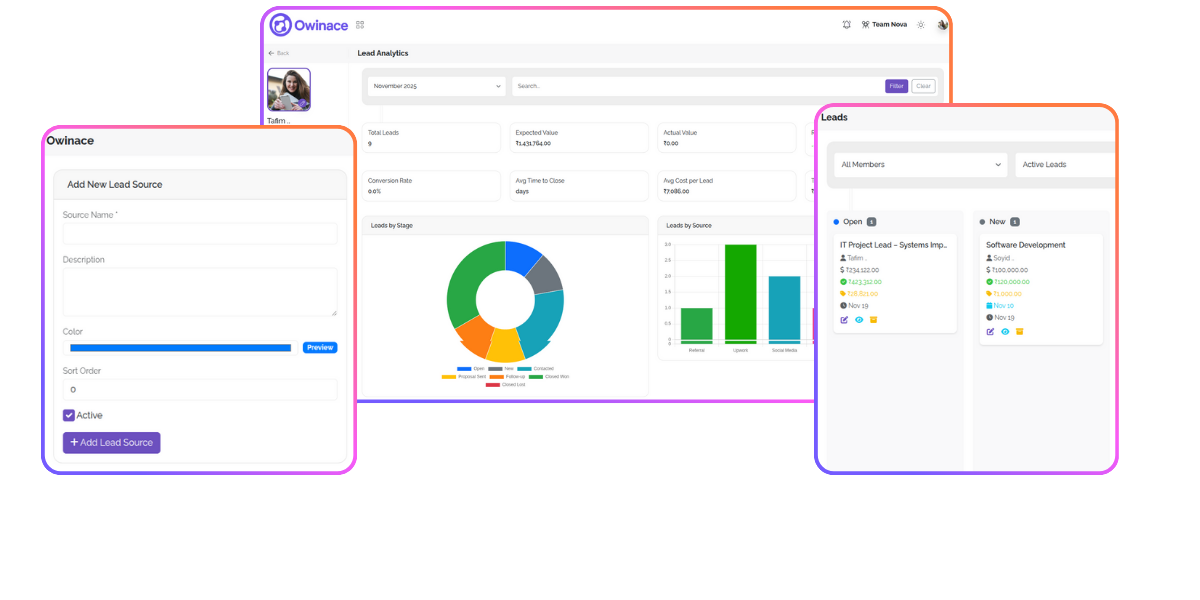Viewport: 1200px width, 600px height.
Task: Go back using the Back link
Action: [x=279, y=53]
